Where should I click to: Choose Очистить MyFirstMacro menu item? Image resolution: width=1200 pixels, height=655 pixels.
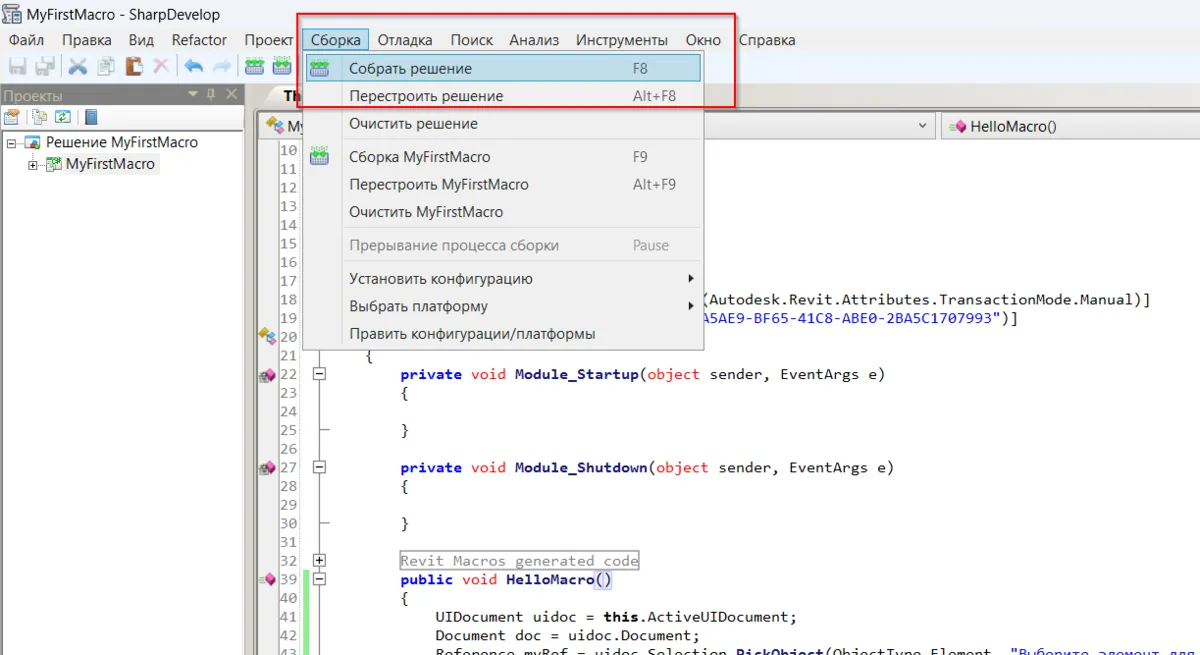click(x=503, y=212)
